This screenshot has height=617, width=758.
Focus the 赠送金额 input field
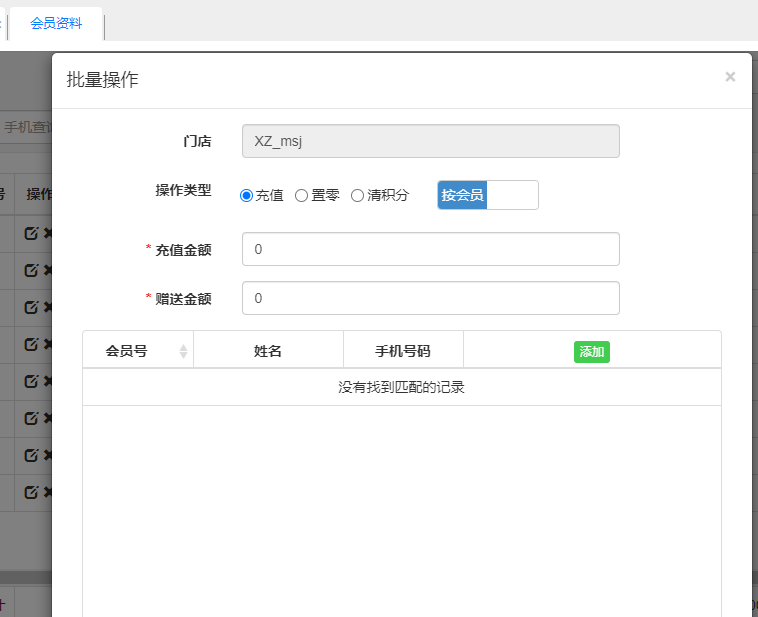tap(430, 298)
